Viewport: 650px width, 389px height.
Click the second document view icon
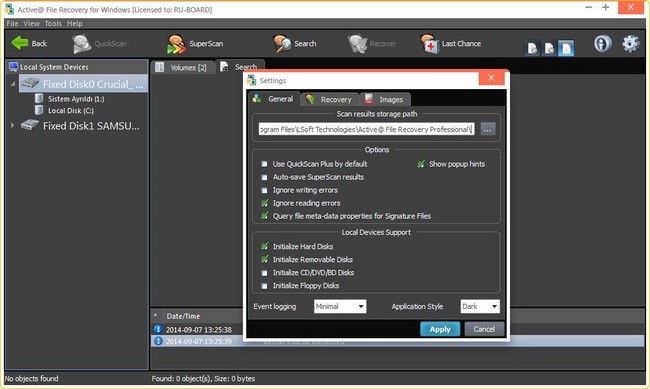[x=549, y=49]
